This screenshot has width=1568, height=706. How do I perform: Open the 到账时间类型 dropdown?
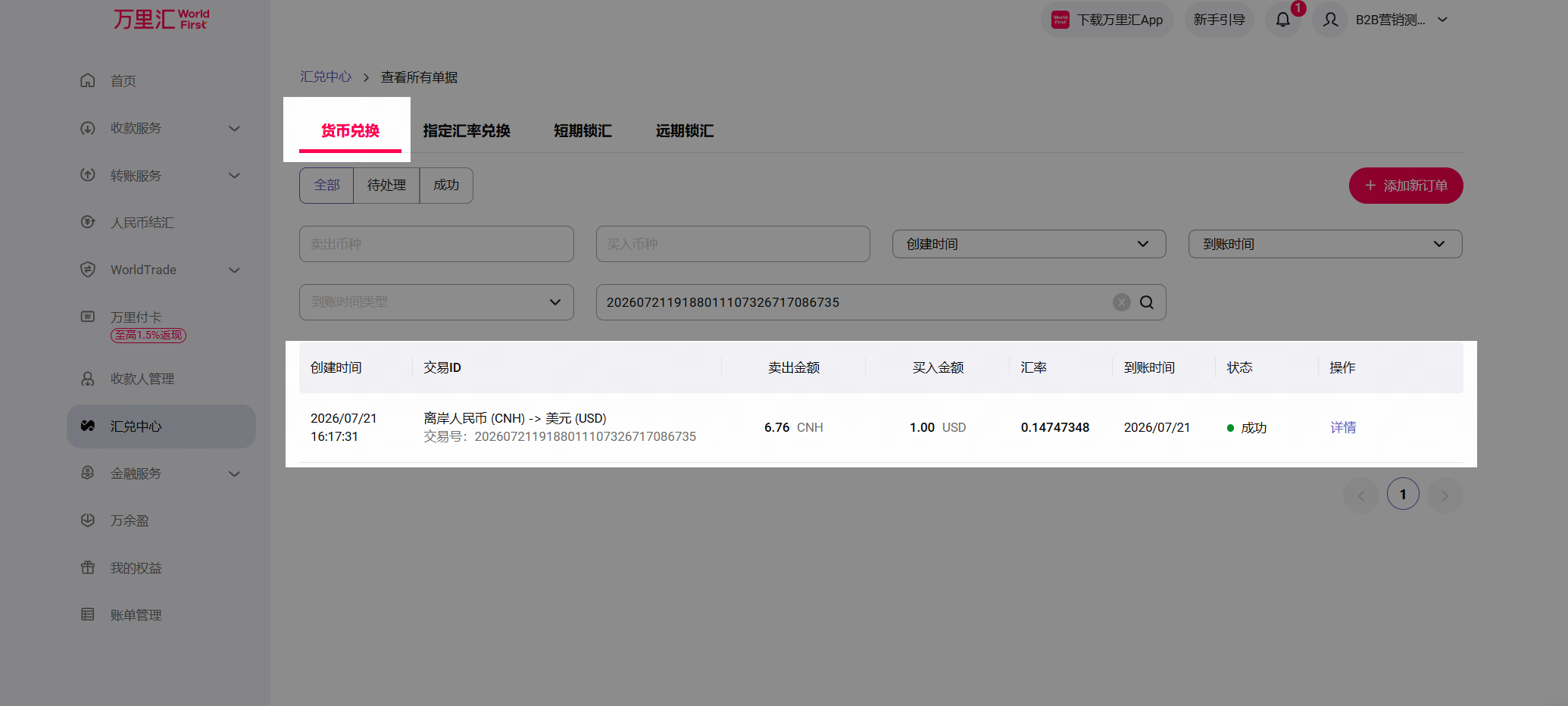coord(436,301)
